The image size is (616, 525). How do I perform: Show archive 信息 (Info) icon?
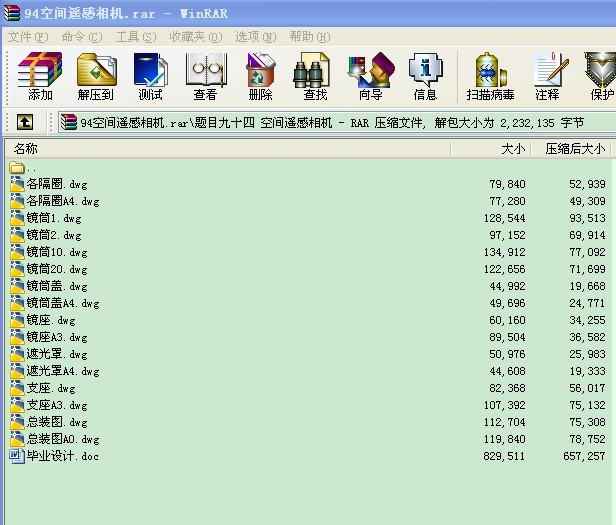coord(425,76)
